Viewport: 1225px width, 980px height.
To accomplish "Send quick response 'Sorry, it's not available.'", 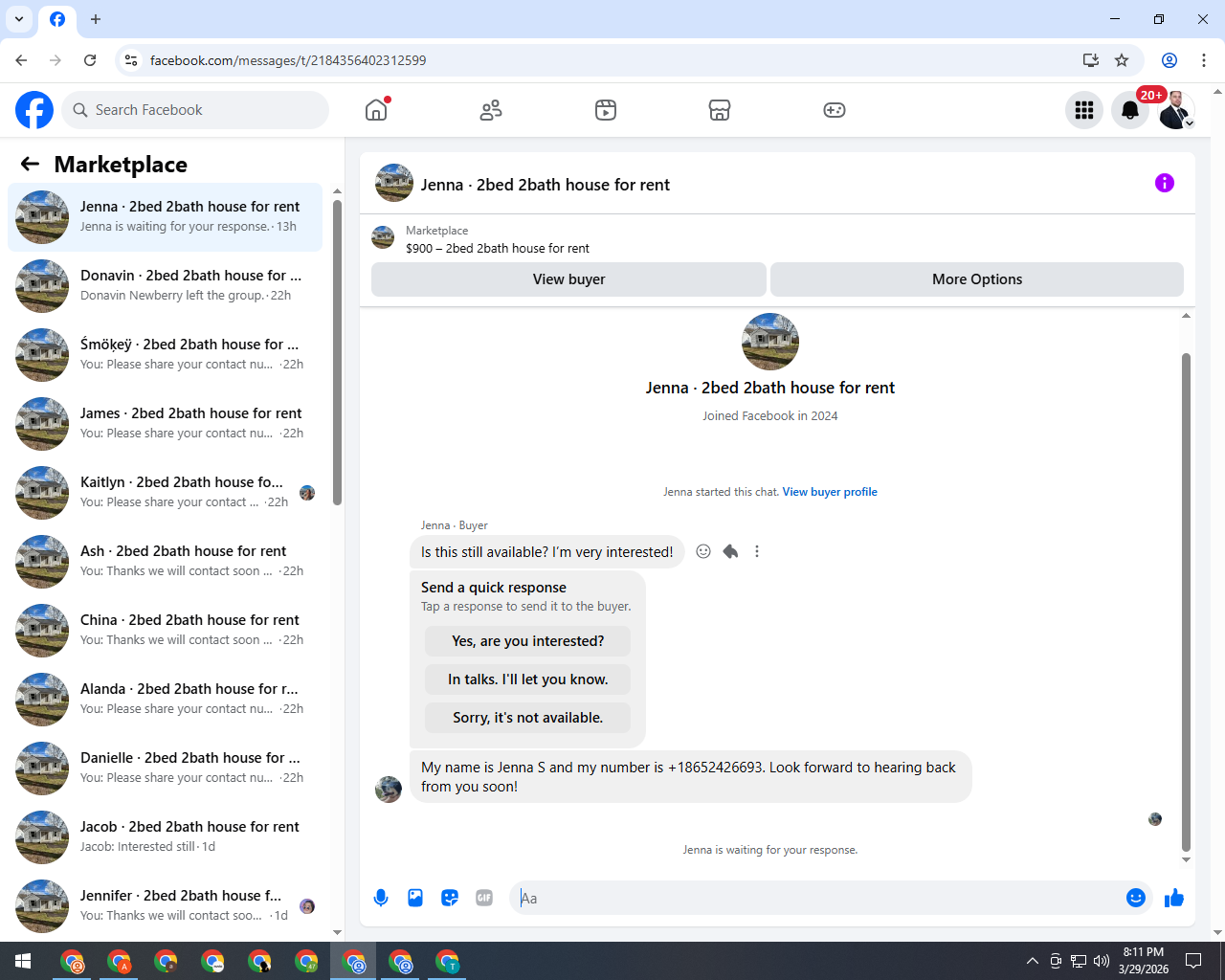I will pyautogui.click(x=528, y=718).
